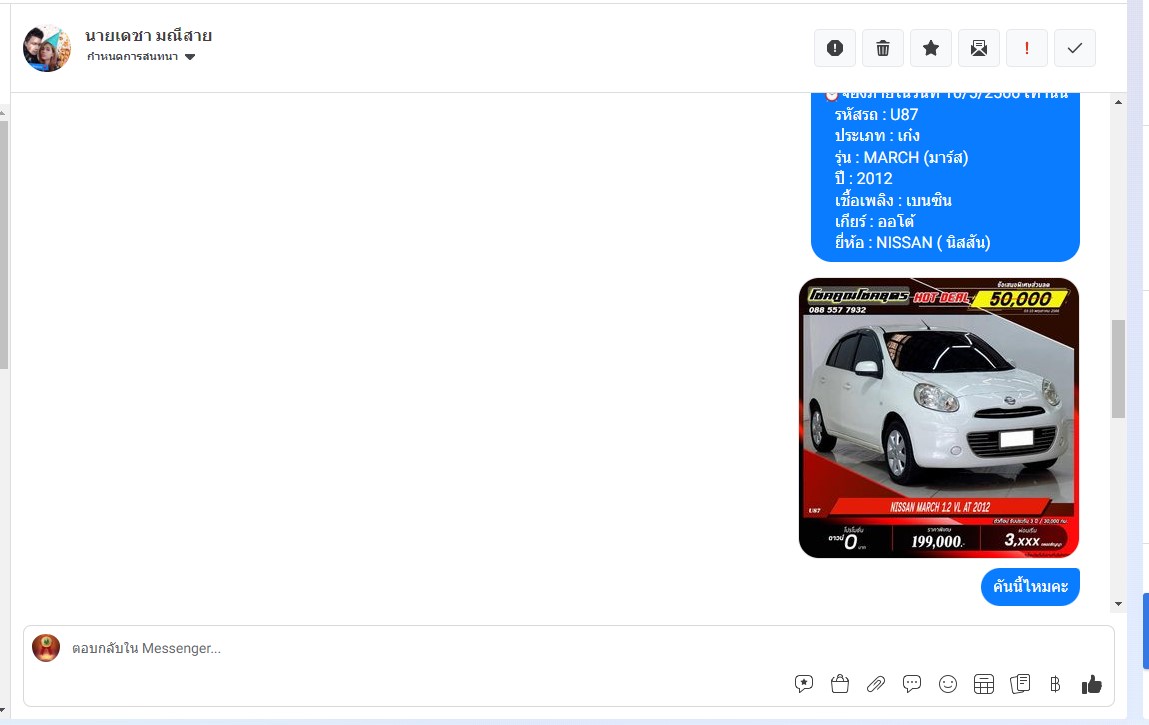Click the Baht currency icon
Viewport: 1149px width, 725px height.
(x=1055, y=684)
